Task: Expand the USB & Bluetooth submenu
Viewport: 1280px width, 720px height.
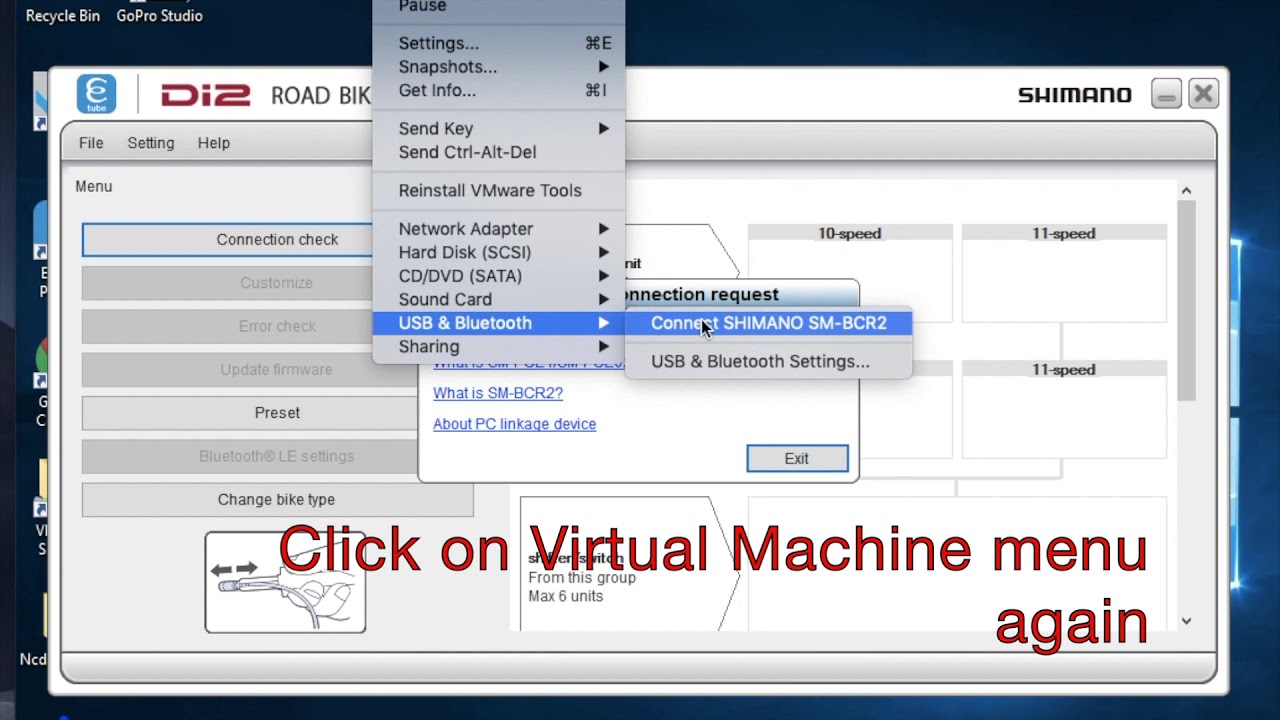Action: [498, 323]
